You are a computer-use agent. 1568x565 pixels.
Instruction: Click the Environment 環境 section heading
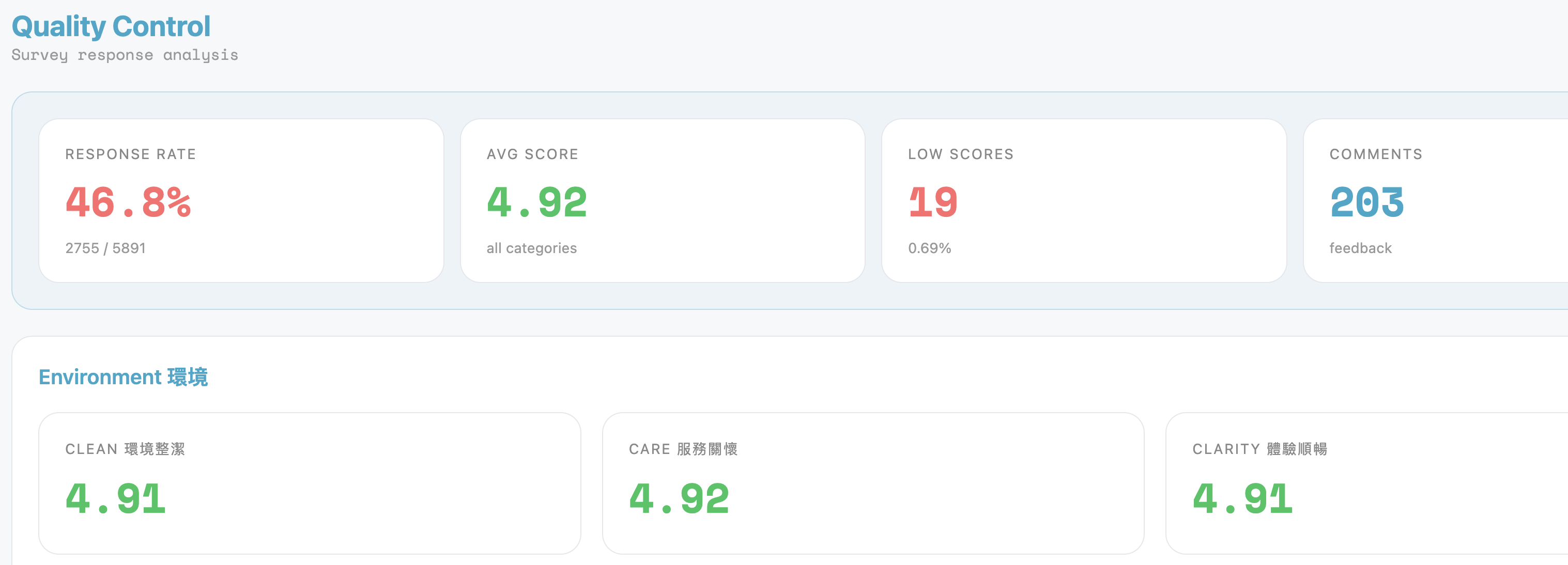pyautogui.click(x=124, y=377)
